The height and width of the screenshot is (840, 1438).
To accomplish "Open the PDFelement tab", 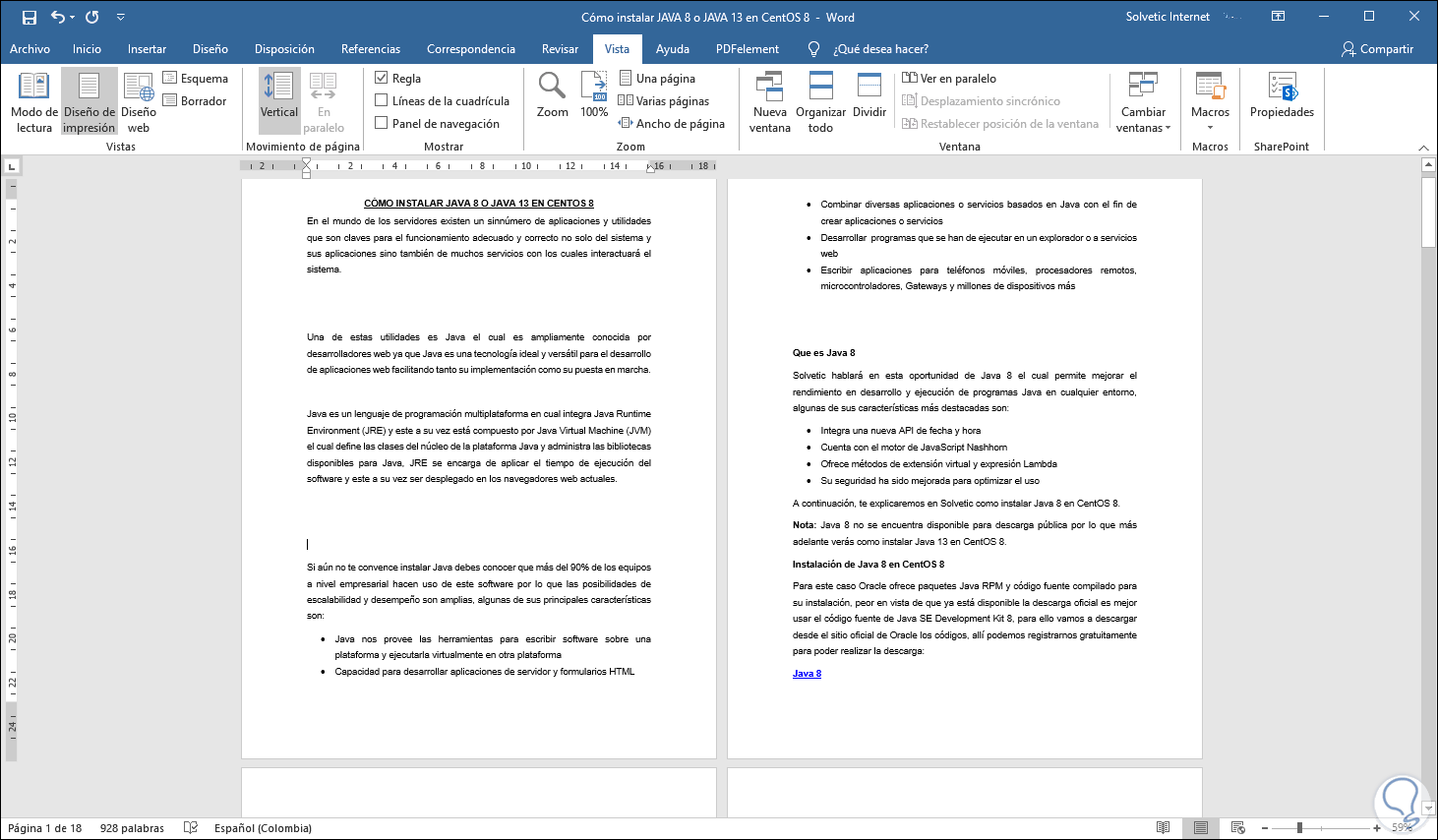I will [x=748, y=49].
